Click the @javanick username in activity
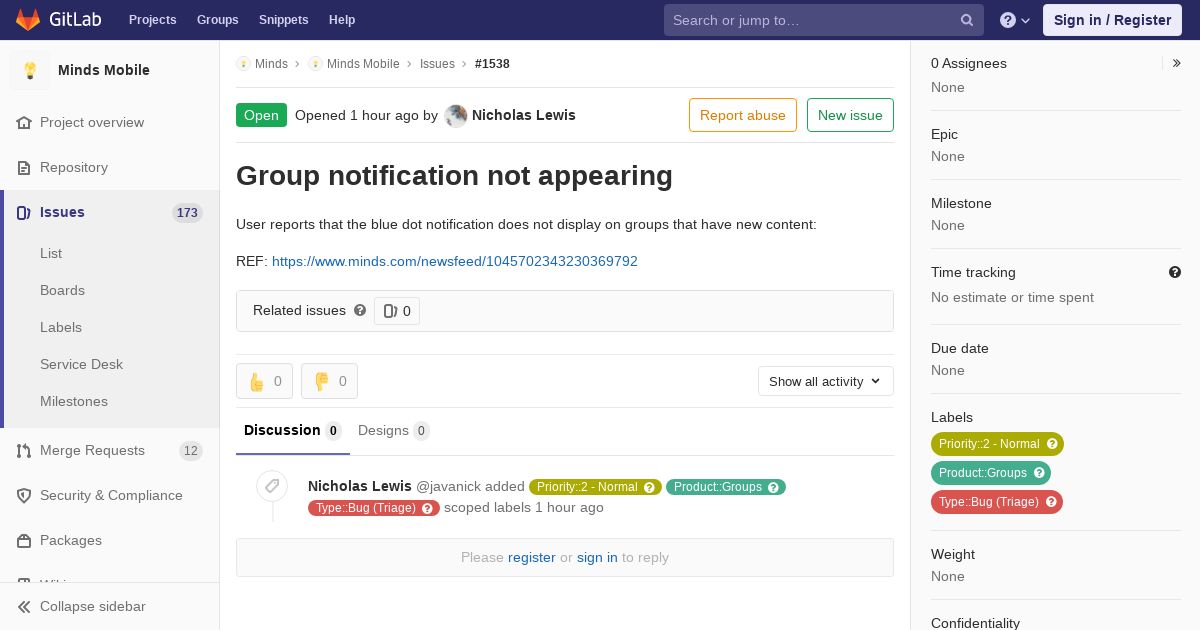Viewport: 1200px width, 630px height. (448, 486)
